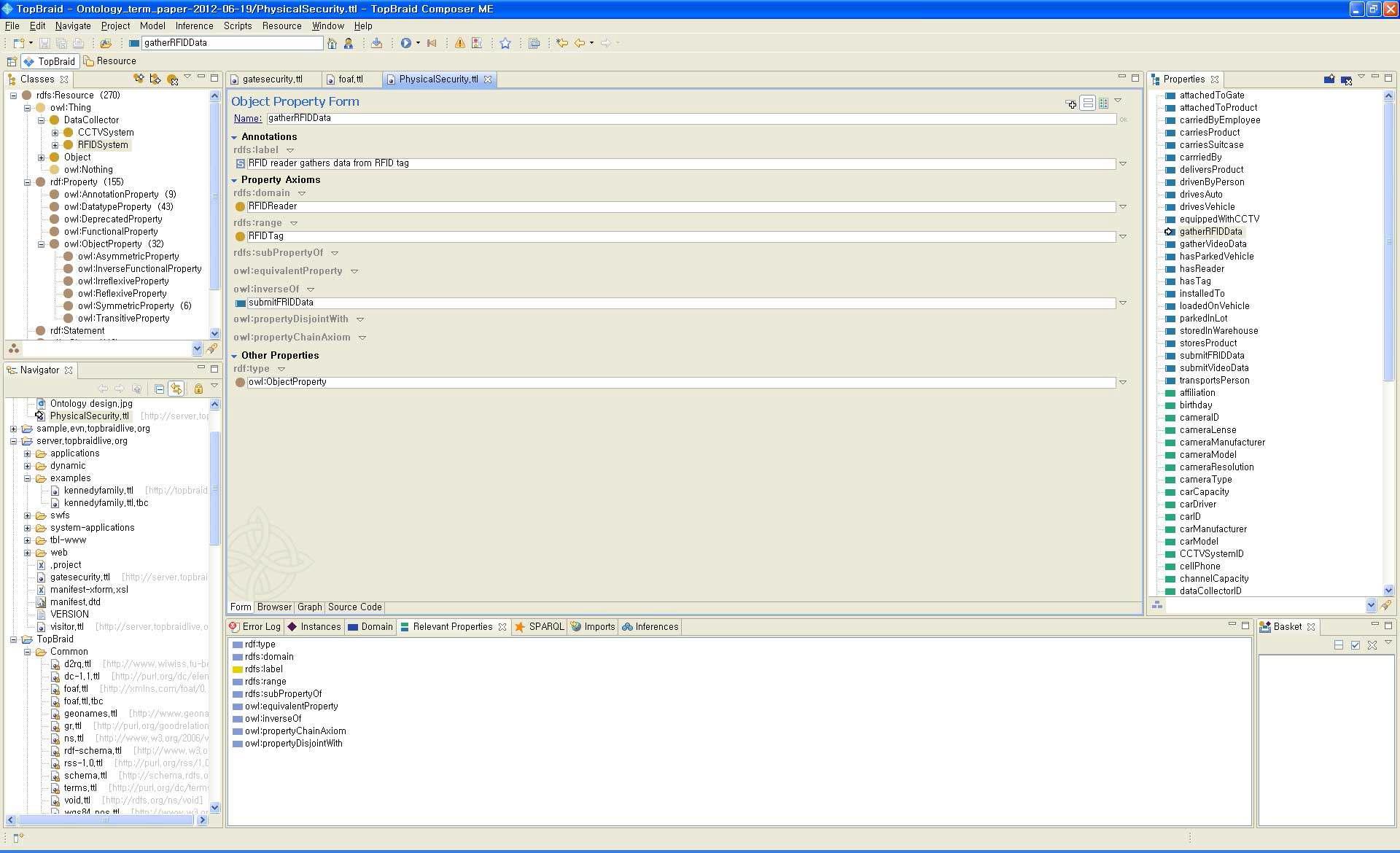Image resolution: width=1400 pixels, height=853 pixels.
Task: Click the Name: link label
Action: (247, 118)
